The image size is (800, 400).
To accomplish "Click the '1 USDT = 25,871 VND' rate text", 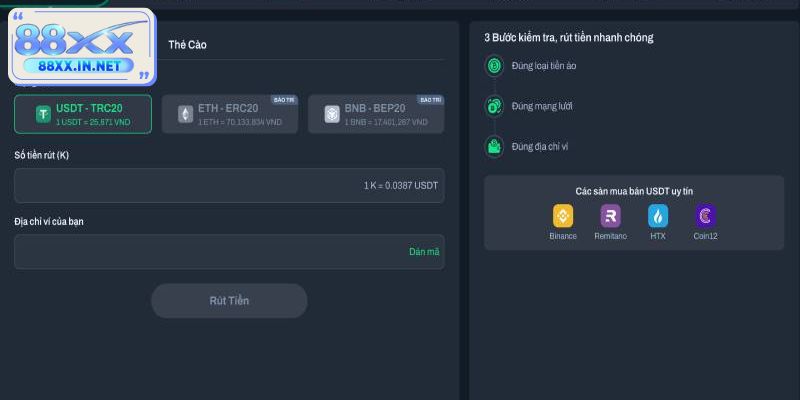I will (93, 122).
